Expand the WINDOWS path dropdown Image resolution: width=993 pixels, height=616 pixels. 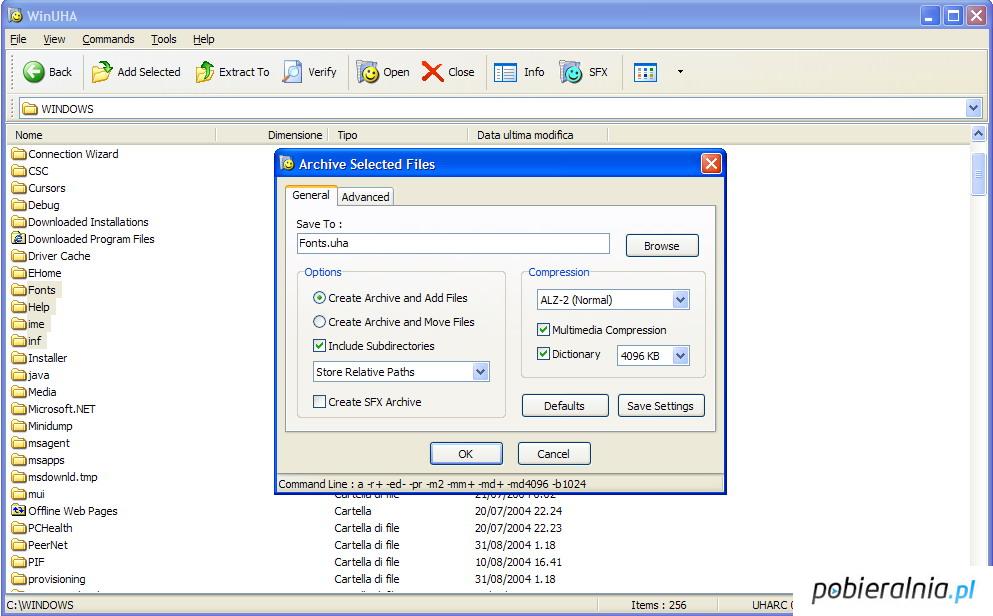973,108
